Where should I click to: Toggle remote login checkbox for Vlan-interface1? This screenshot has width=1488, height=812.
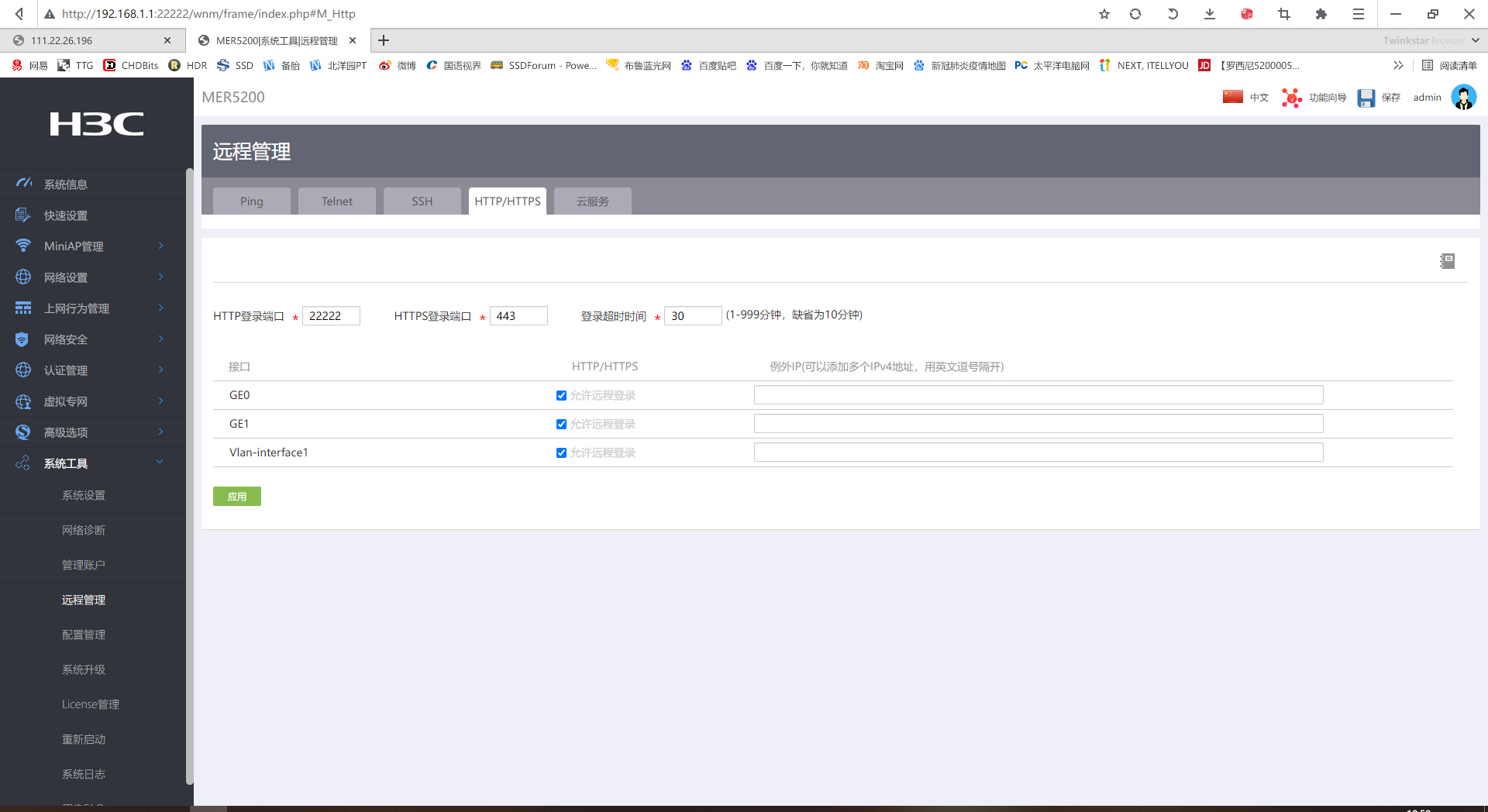(x=561, y=453)
